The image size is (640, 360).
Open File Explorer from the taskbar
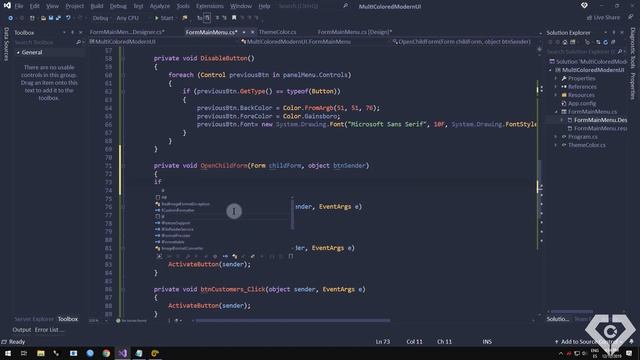pyautogui.click(x=40, y=353)
